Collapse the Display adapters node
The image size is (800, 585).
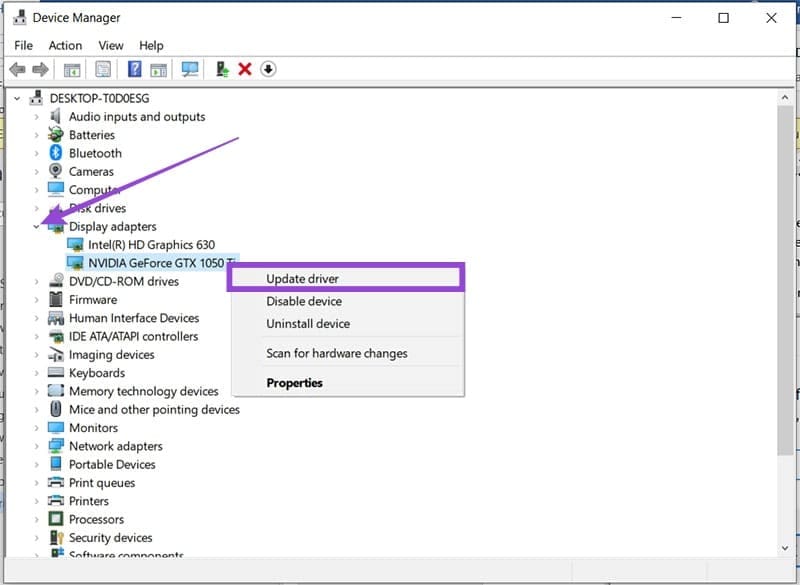tap(37, 226)
